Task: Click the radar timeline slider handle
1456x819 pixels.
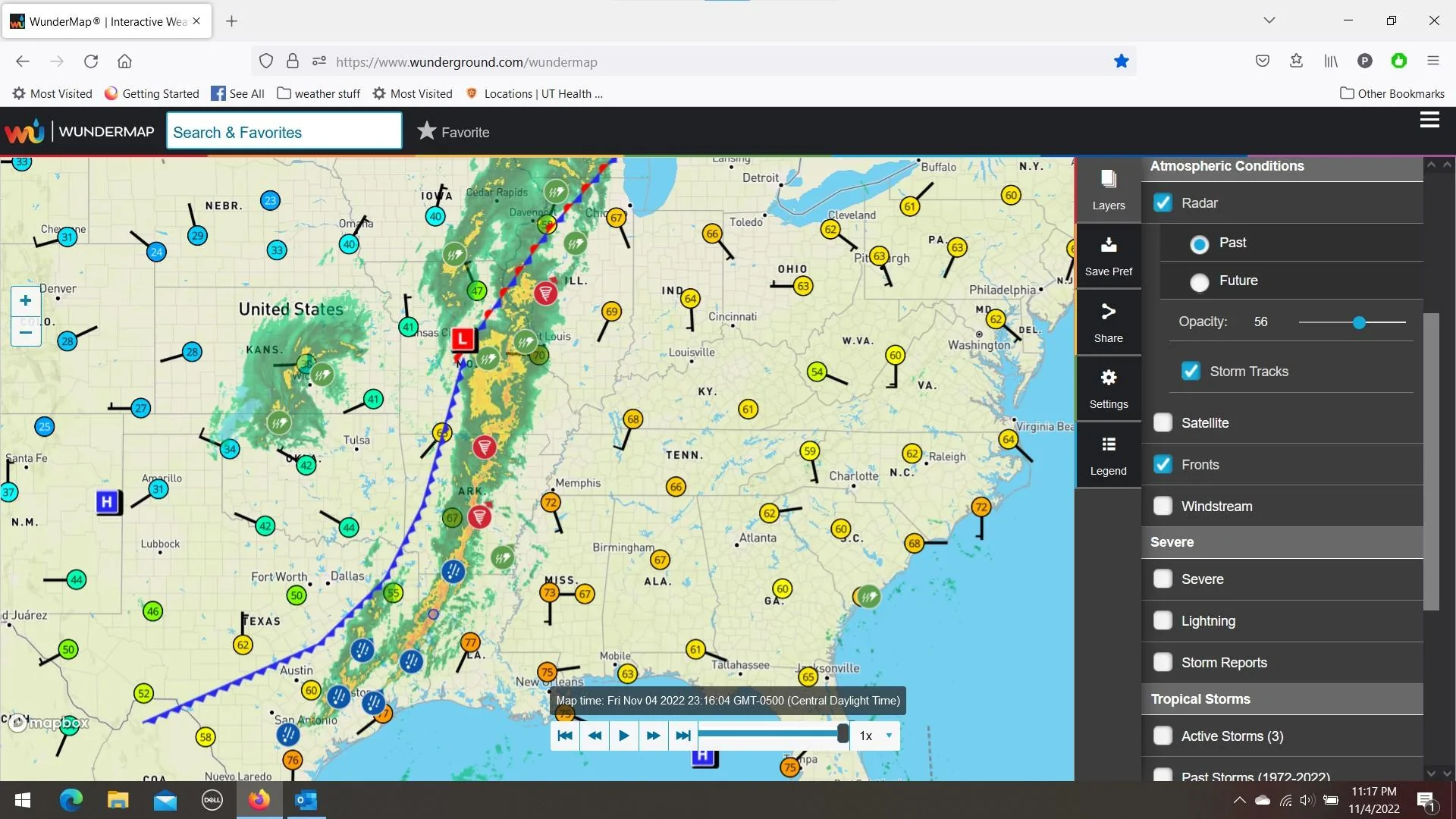Action: point(843,734)
